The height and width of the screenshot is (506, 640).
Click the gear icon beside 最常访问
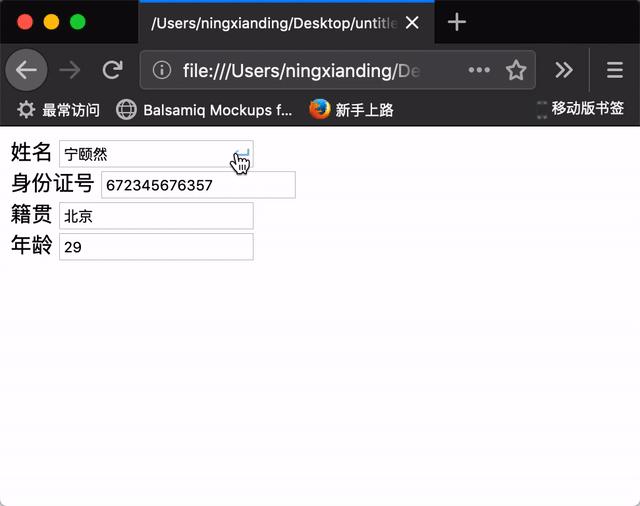click(x=26, y=110)
